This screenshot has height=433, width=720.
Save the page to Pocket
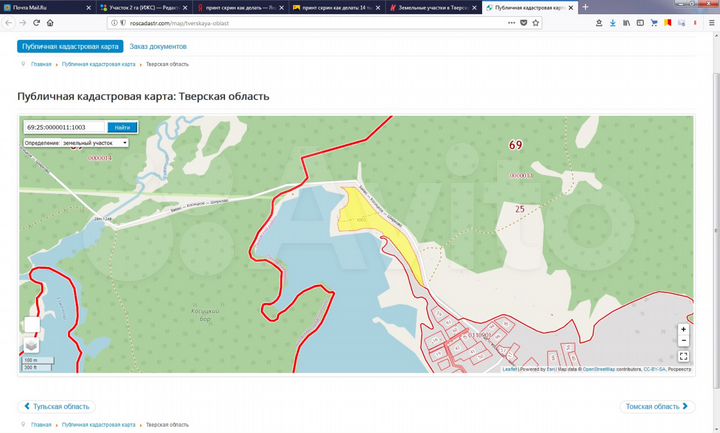523,22
